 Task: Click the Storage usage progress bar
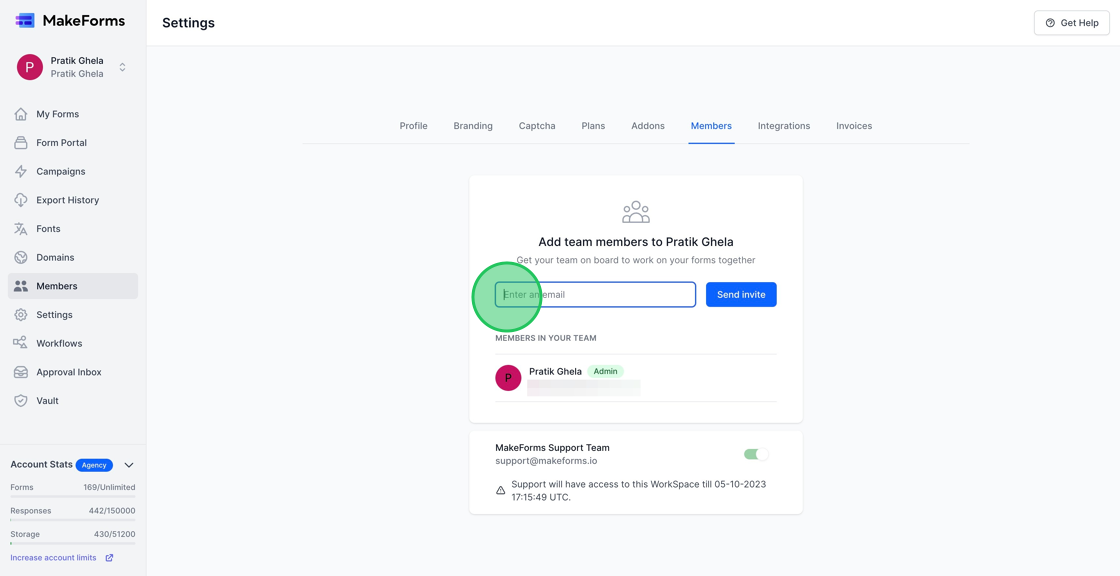click(73, 543)
